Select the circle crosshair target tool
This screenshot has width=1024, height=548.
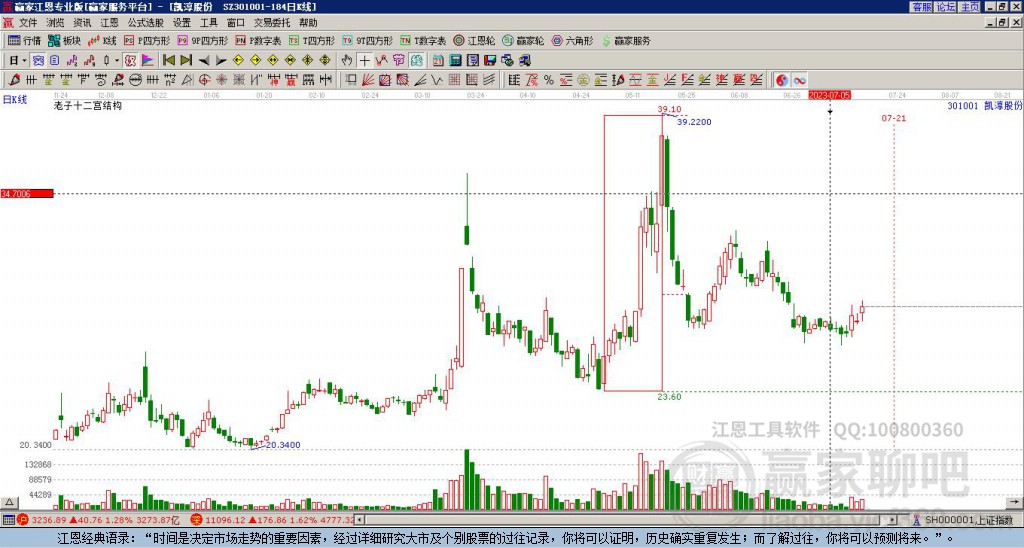(x=204, y=80)
